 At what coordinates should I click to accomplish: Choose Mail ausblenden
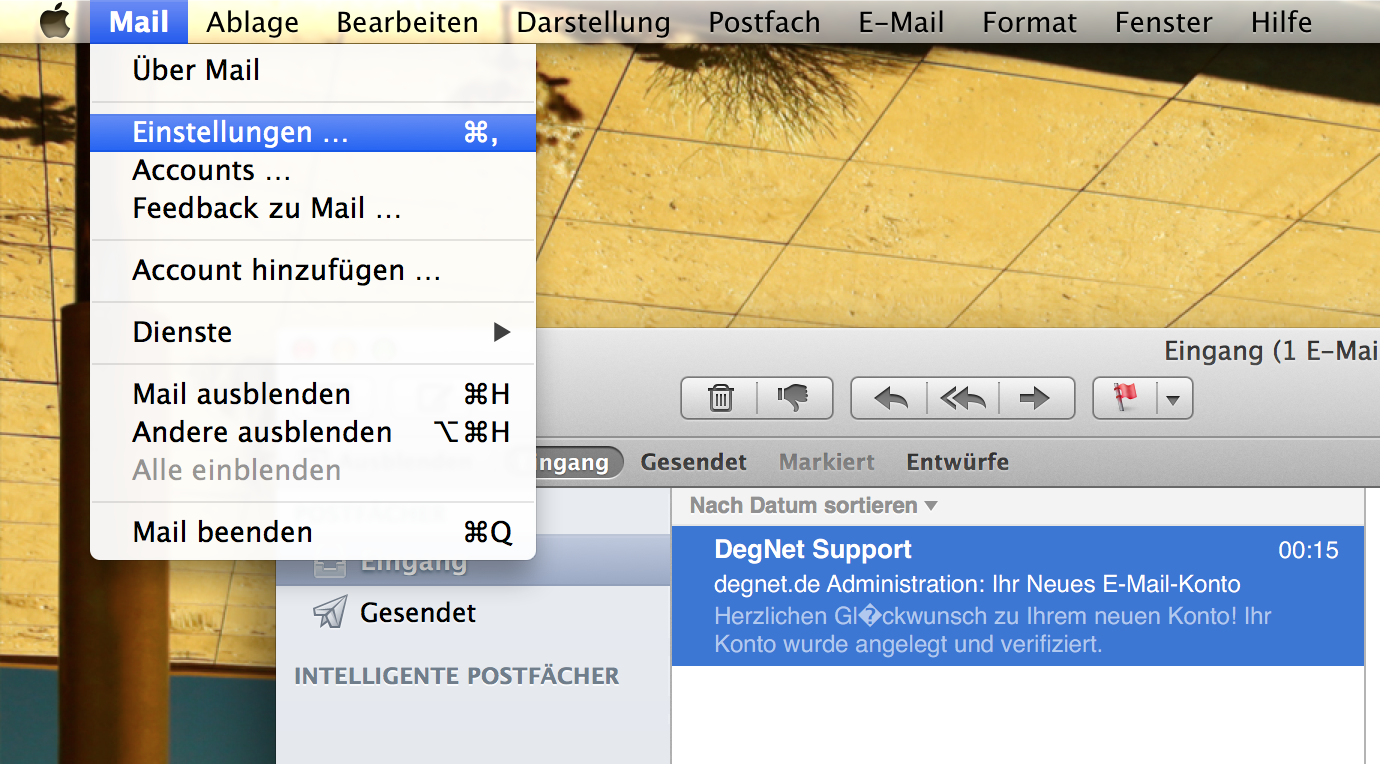pos(313,394)
